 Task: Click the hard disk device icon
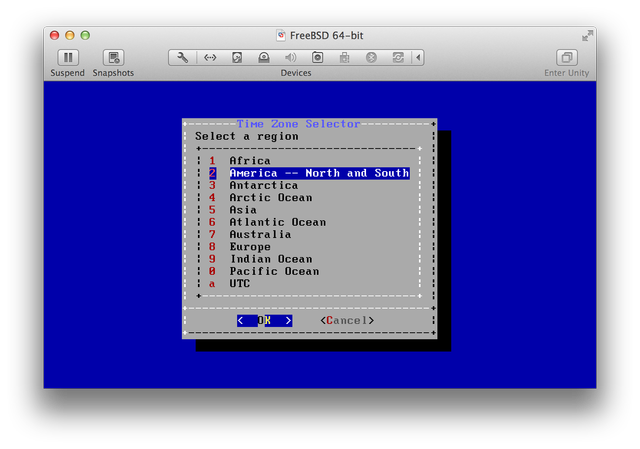[x=237, y=58]
